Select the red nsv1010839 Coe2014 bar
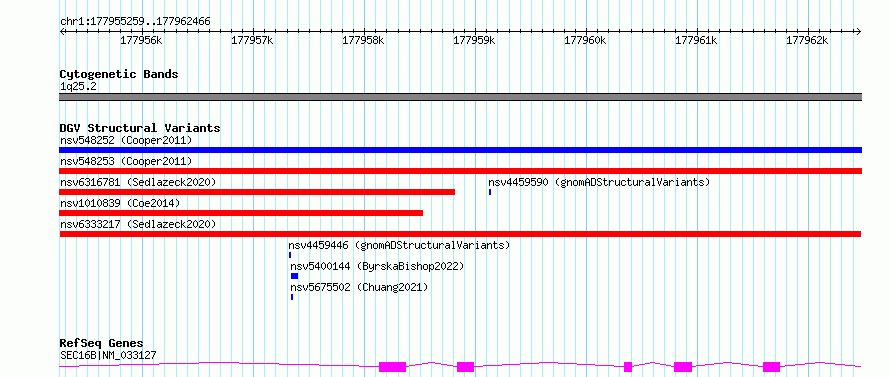 tap(241, 213)
